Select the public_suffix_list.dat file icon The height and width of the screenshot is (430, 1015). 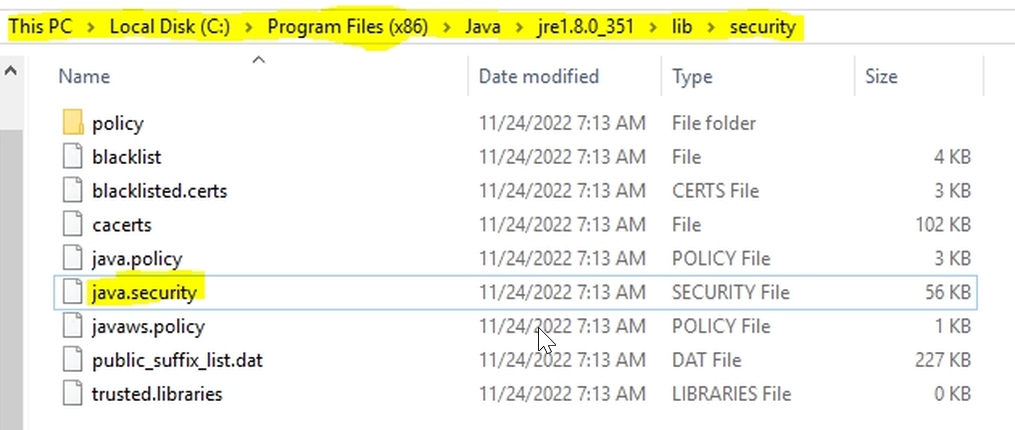pyautogui.click(x=72, y=360)
